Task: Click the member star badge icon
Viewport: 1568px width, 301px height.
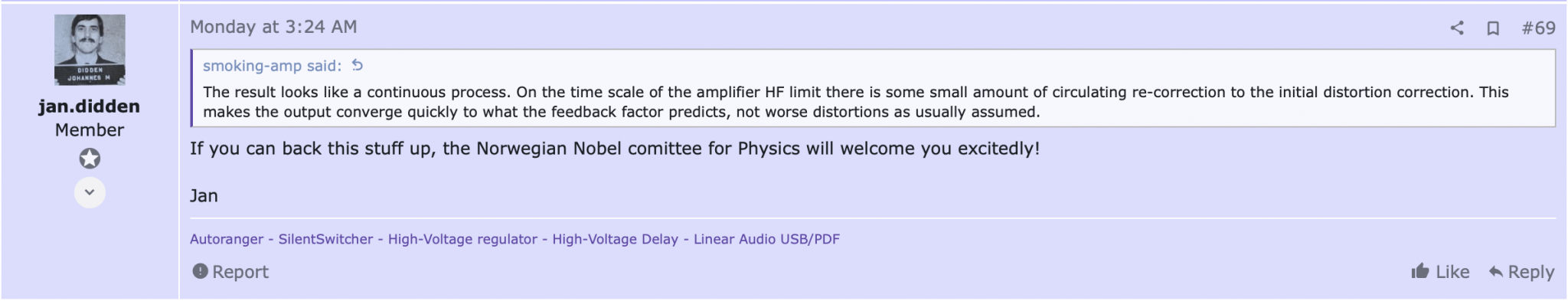Action: pyautogui.click(x=90, y=159)
